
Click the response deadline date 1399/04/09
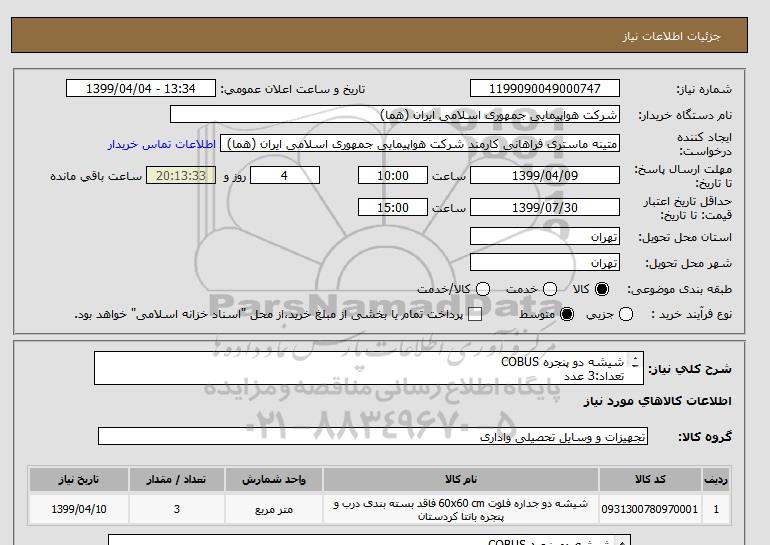coord(545,175)
